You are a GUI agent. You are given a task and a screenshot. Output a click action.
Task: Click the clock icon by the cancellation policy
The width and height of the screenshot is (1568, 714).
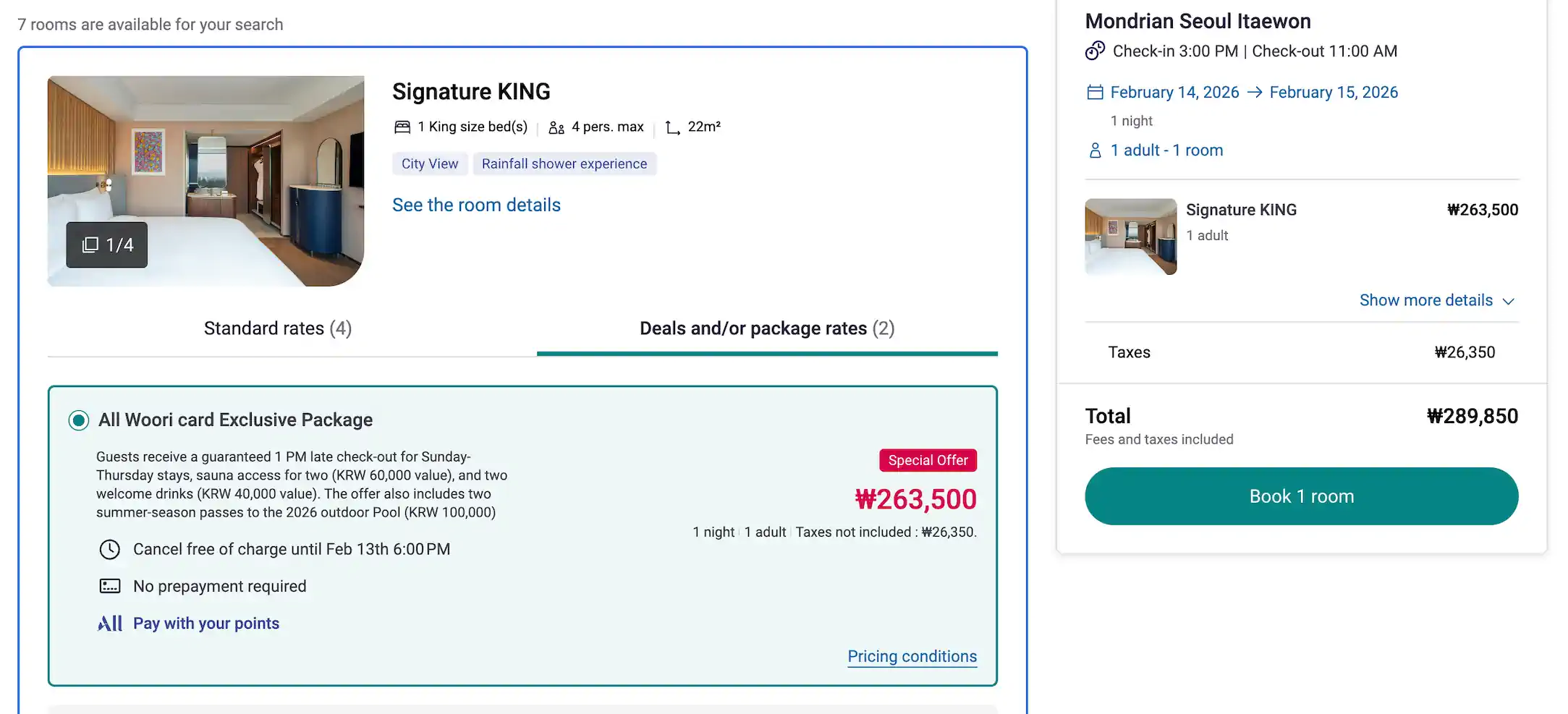tap(110, 550)
